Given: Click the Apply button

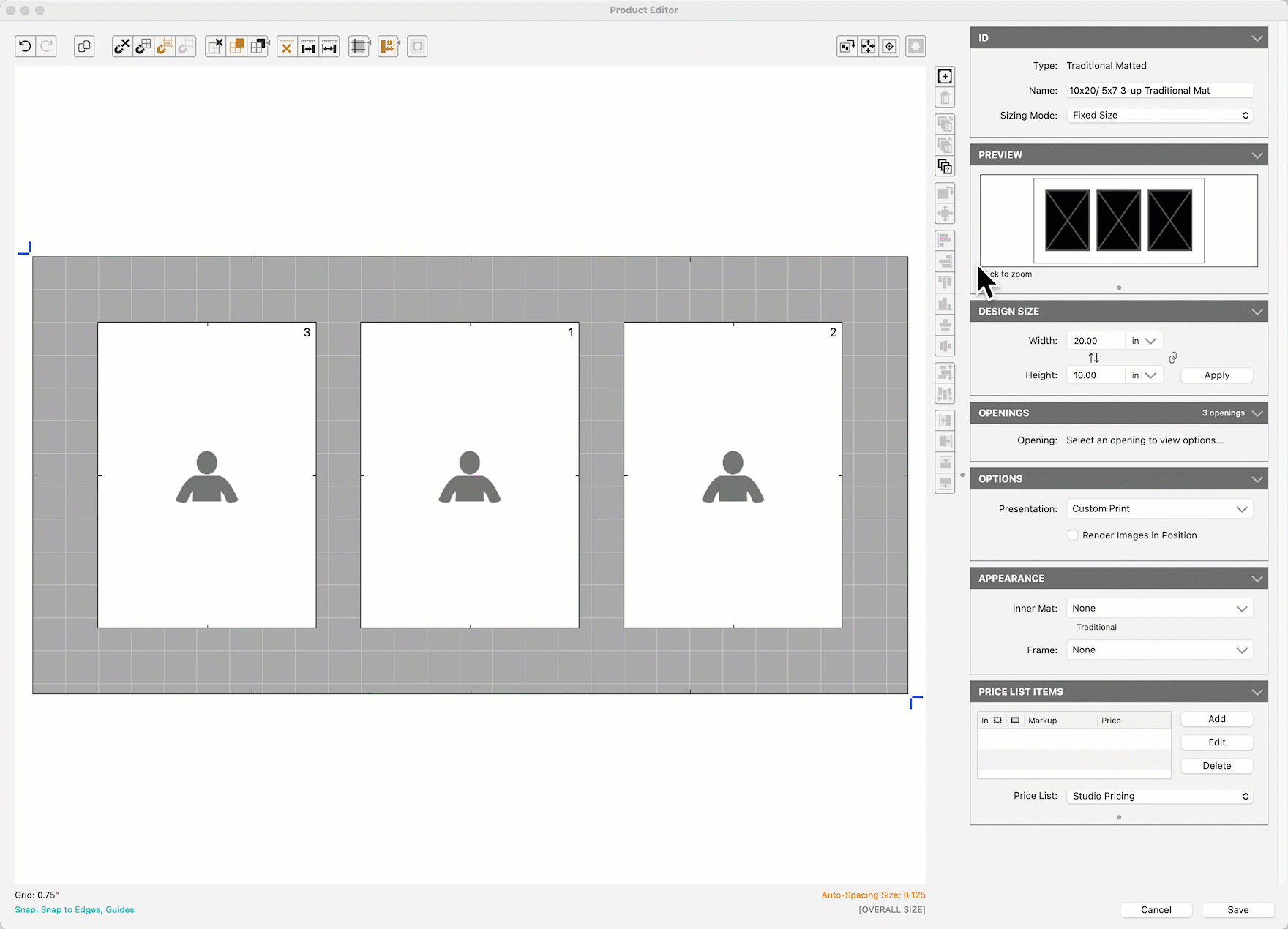Looking at the screenshot, I should tap(1216, 375).
